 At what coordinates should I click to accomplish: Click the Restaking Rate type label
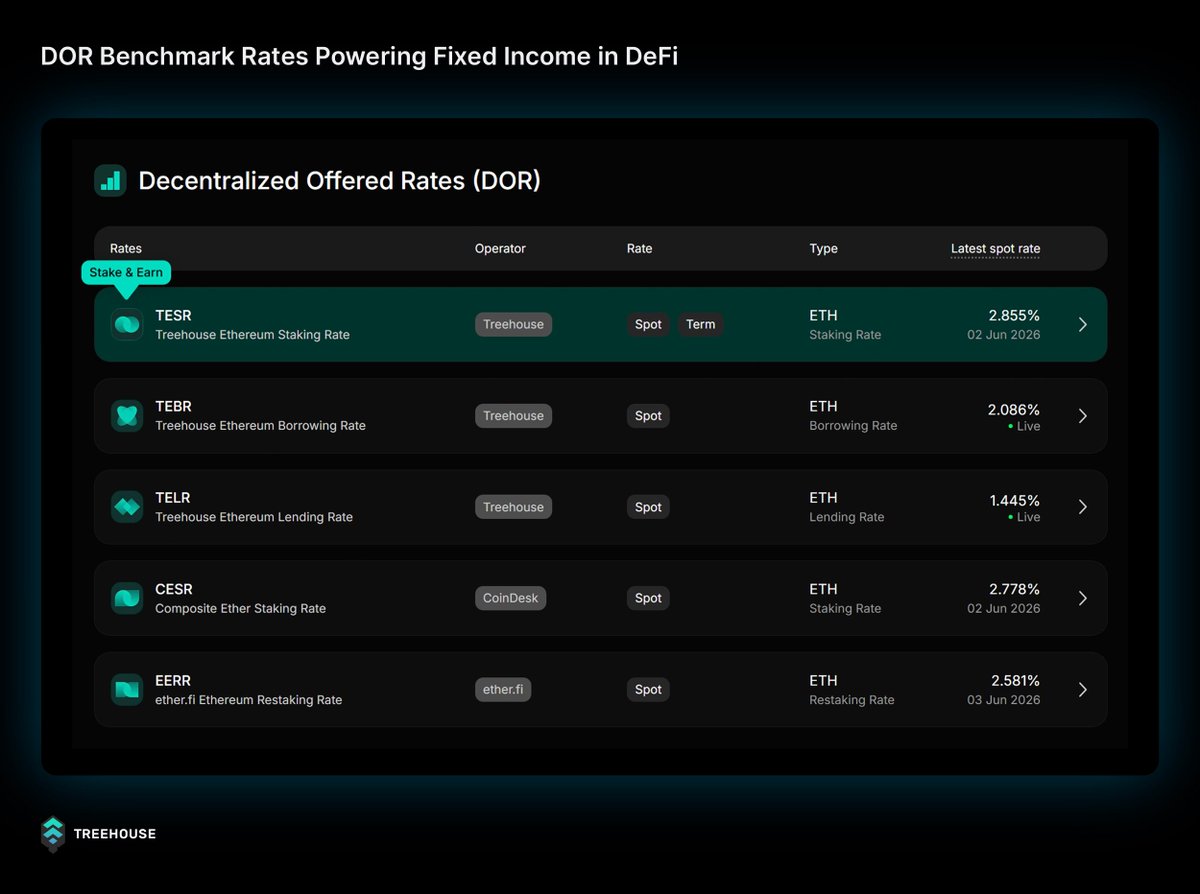(851, 700)
